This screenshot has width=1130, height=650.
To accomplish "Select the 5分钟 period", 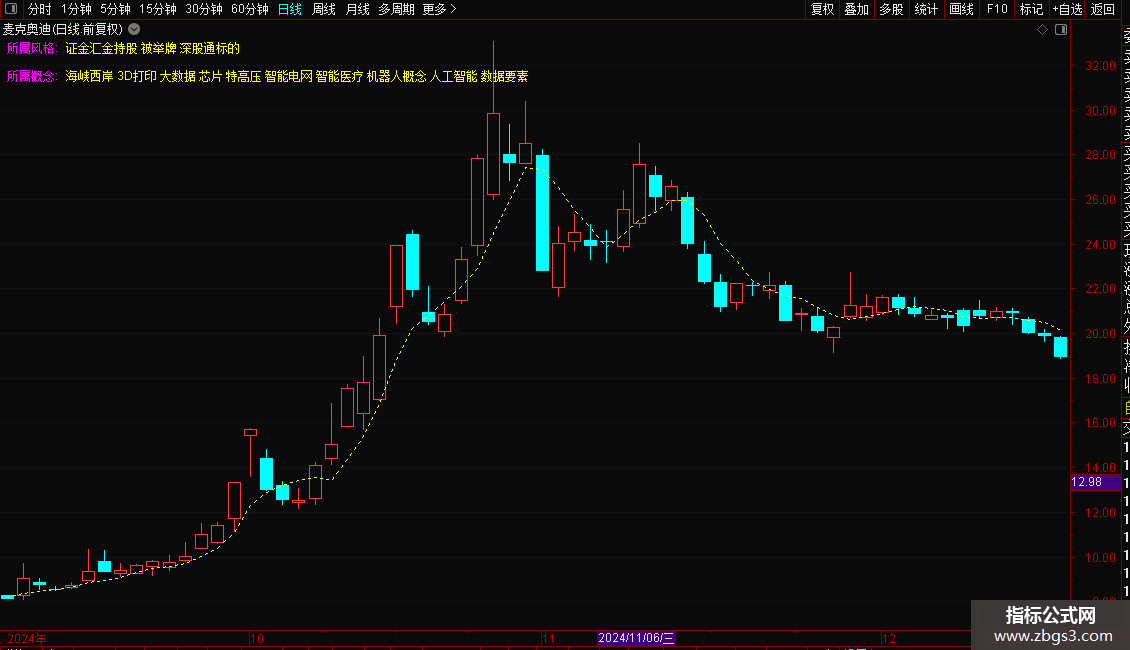I will pyautogui.click(x=115, y=9).
